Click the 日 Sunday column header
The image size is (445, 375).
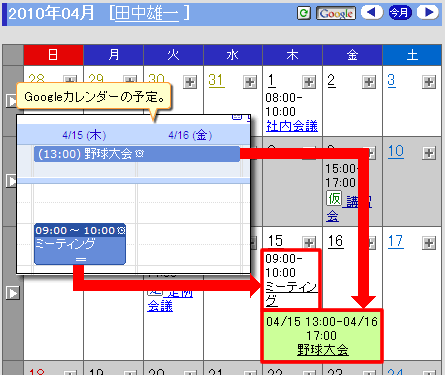coord(53,55)
